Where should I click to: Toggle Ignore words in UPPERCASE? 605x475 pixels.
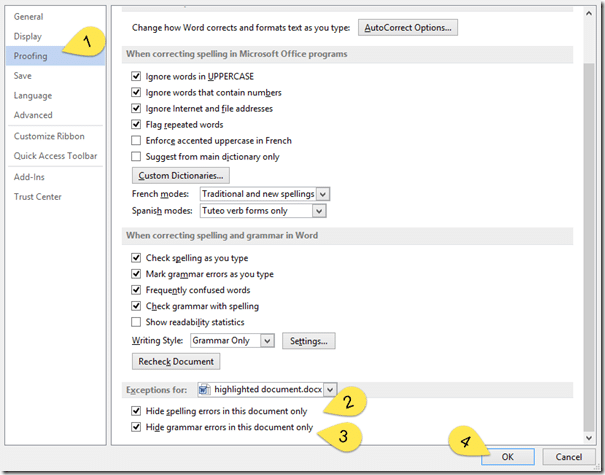[136, 76]
